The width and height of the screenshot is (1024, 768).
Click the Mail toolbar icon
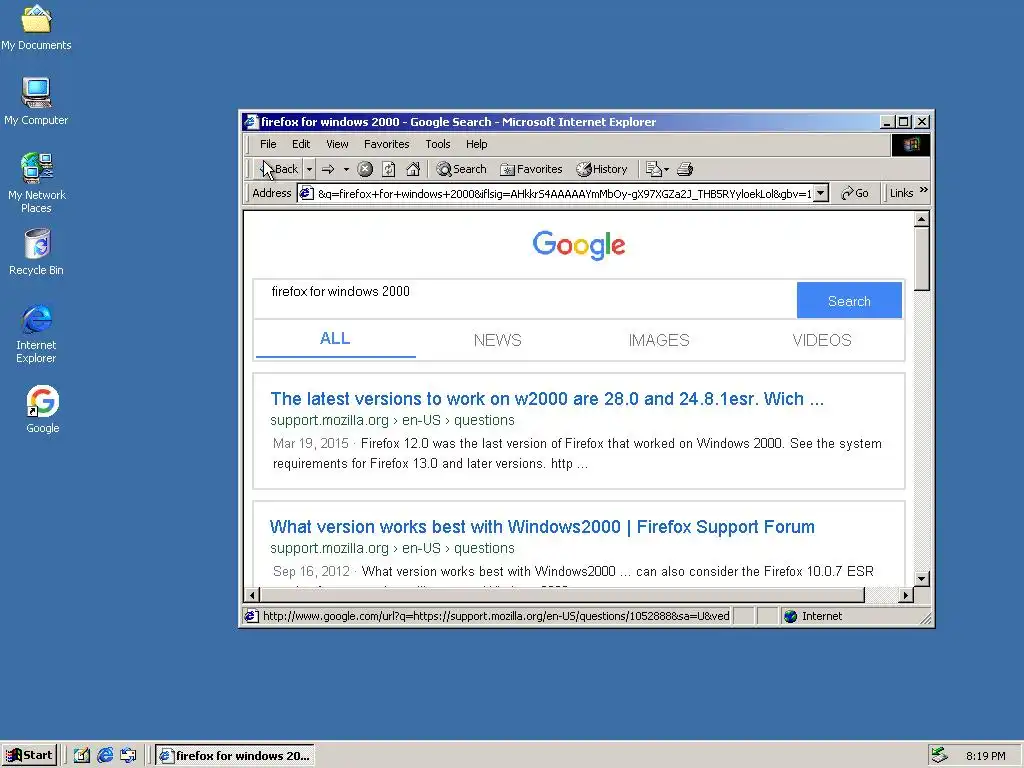tap(657, 169)
